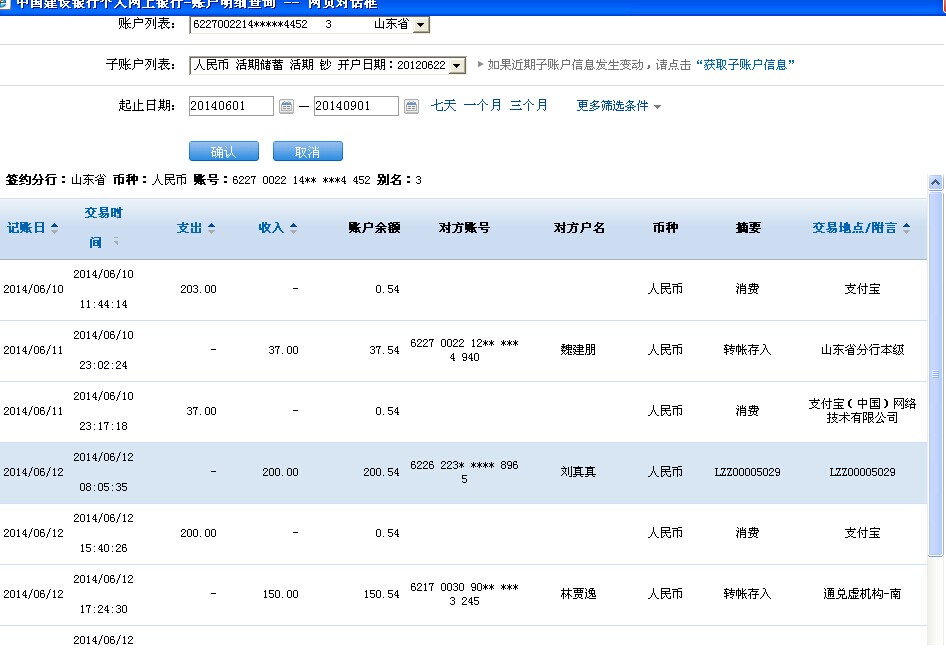946x668 pixels.
Task: Sort by 记账日 column arrows
Action: coord(54,228)
